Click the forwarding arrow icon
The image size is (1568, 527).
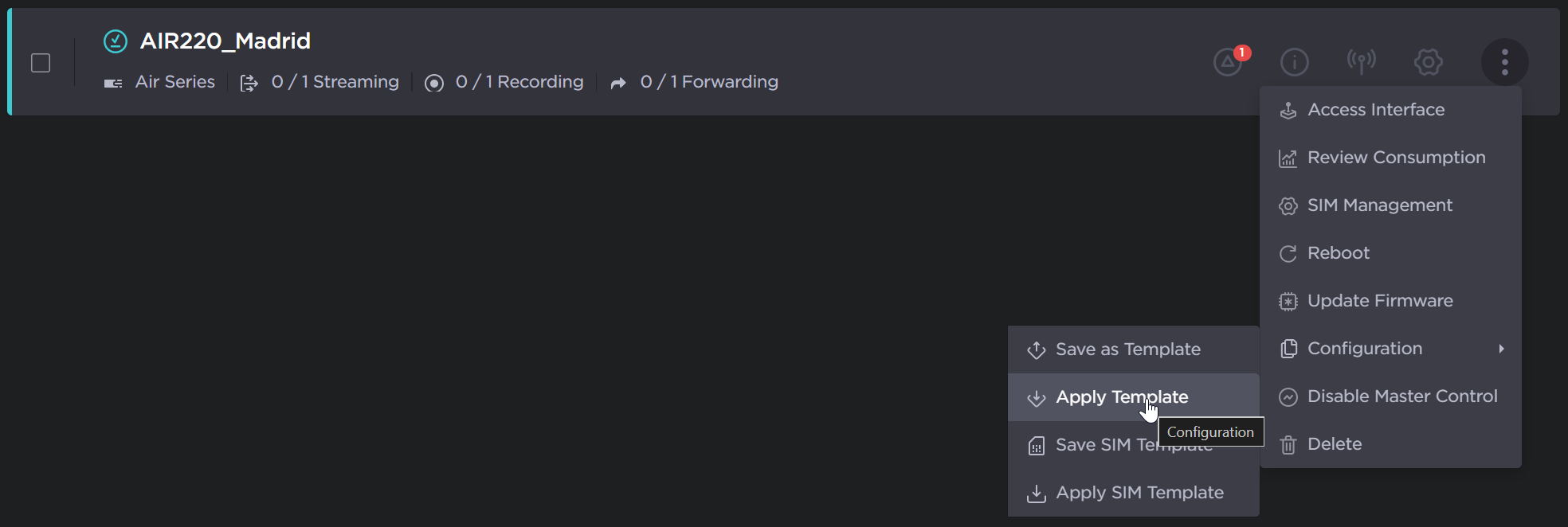click(618, 83)
